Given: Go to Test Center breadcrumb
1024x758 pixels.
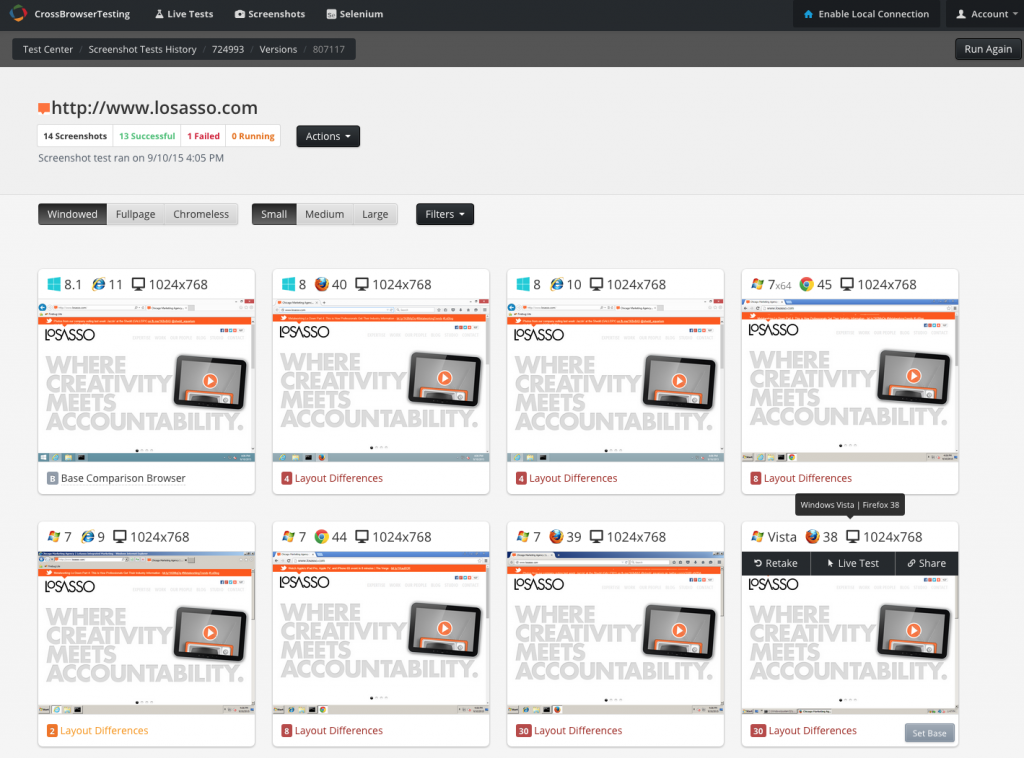Looking at the screenshot, I should point(48,49).
